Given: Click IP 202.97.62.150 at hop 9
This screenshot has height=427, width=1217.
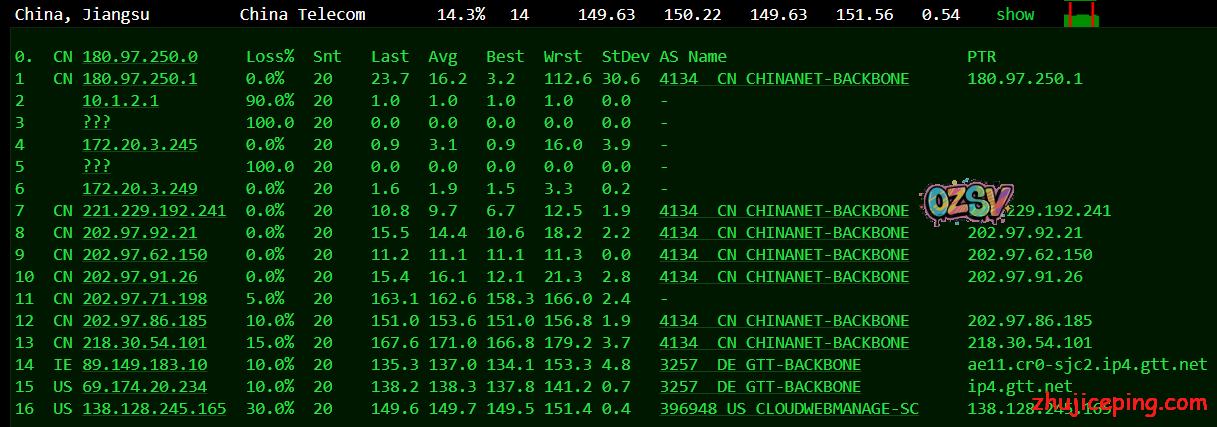Looking at the screenshot, I should tap(145, 255).
